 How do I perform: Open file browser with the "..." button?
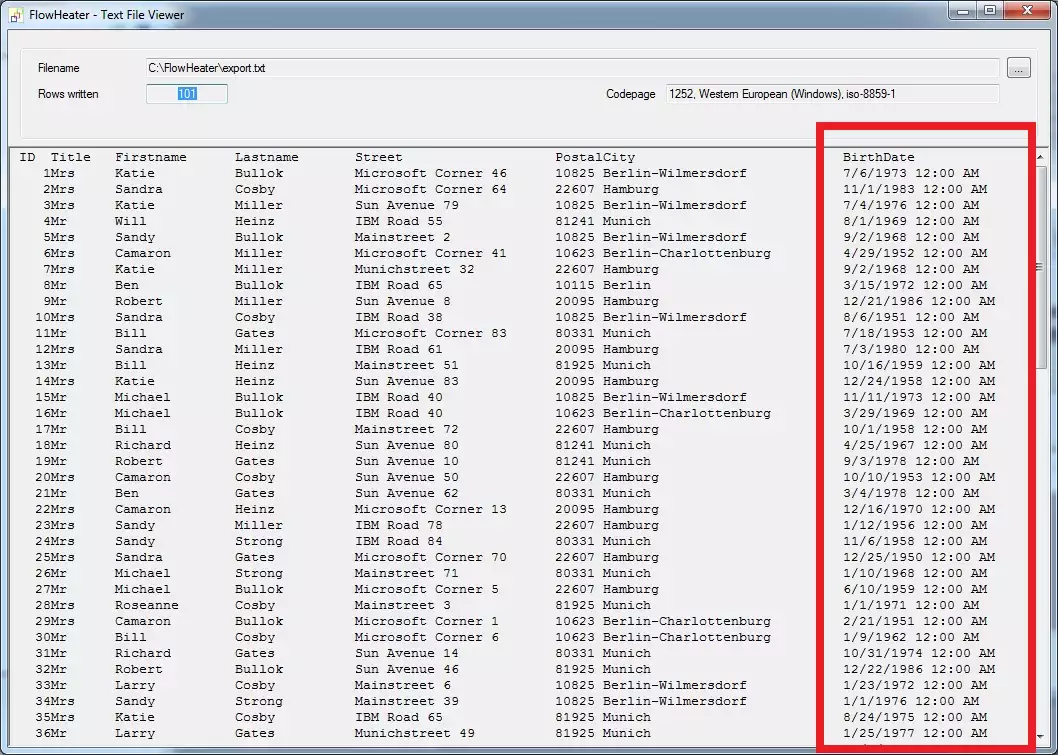pos(1018,68)
